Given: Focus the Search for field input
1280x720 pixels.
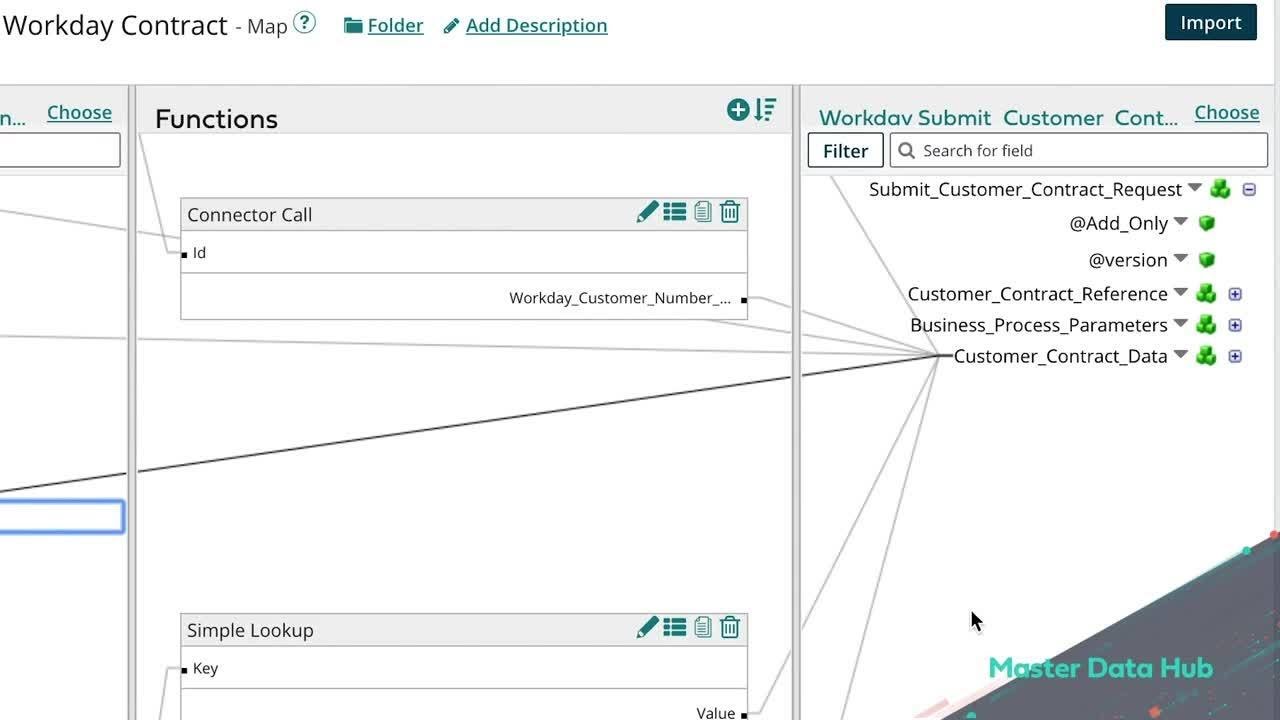Looking at the screenshot, I should [x=1079, y=150].
